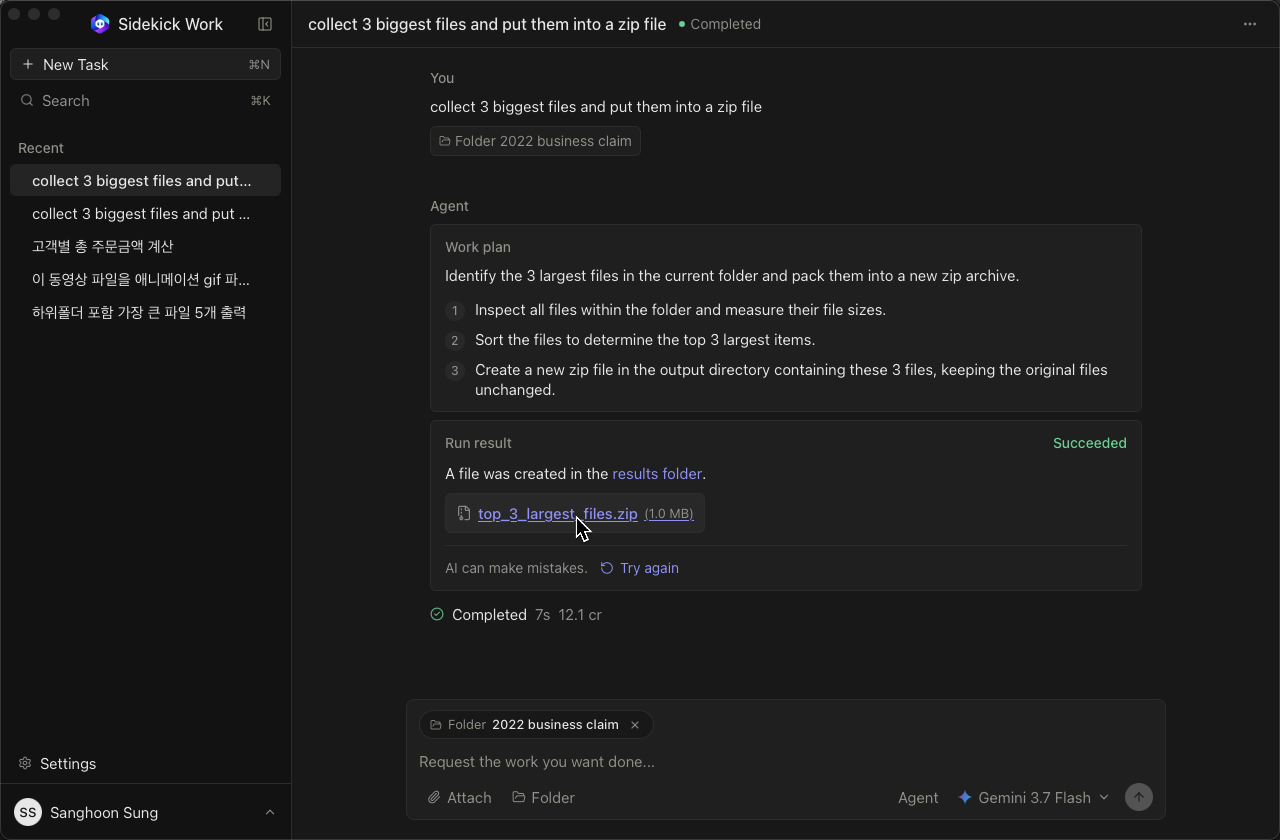Click the '(1.0 MB)' file size text
Image resolution: width=1280 pixels, height=840 pixels.
coord(669,514)
